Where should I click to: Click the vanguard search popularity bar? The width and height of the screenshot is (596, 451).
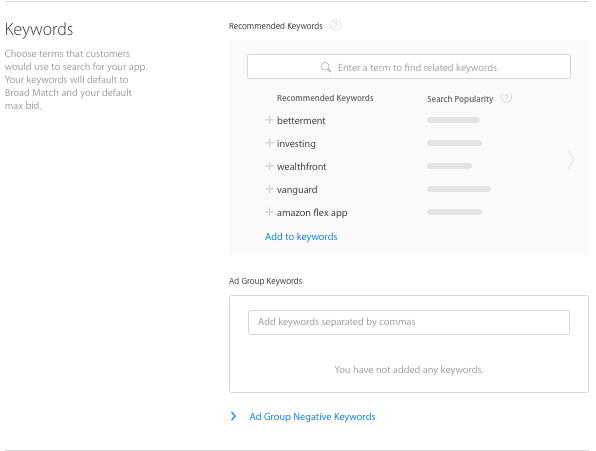(x=459, y=189)
